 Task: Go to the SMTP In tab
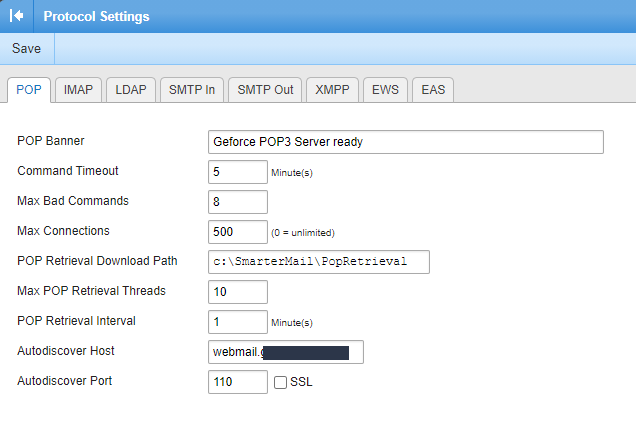(x=191, y=89)
